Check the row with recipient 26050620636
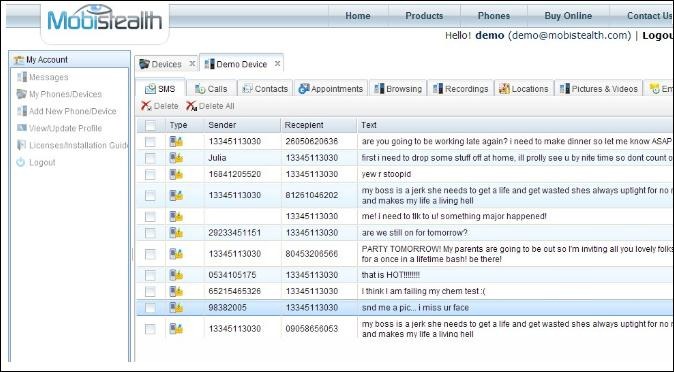Screen dimensions: 674x372 click(150, 141)
